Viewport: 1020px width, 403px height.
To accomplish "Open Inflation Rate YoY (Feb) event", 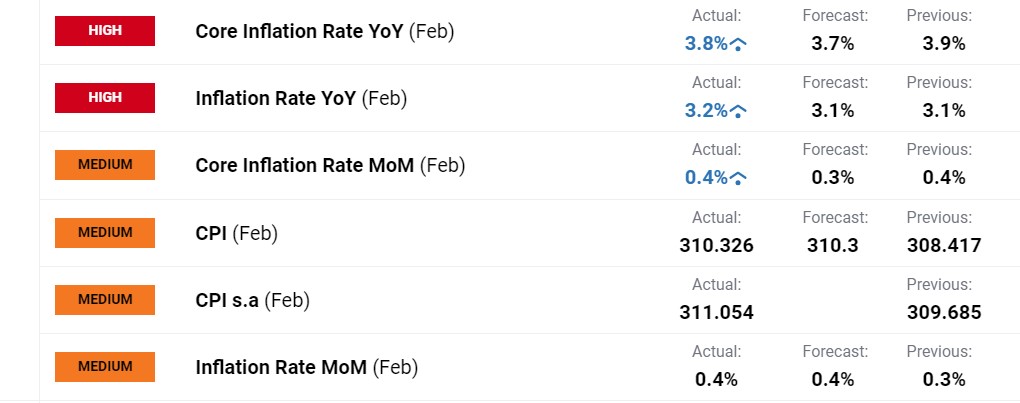I will [301, 99].
